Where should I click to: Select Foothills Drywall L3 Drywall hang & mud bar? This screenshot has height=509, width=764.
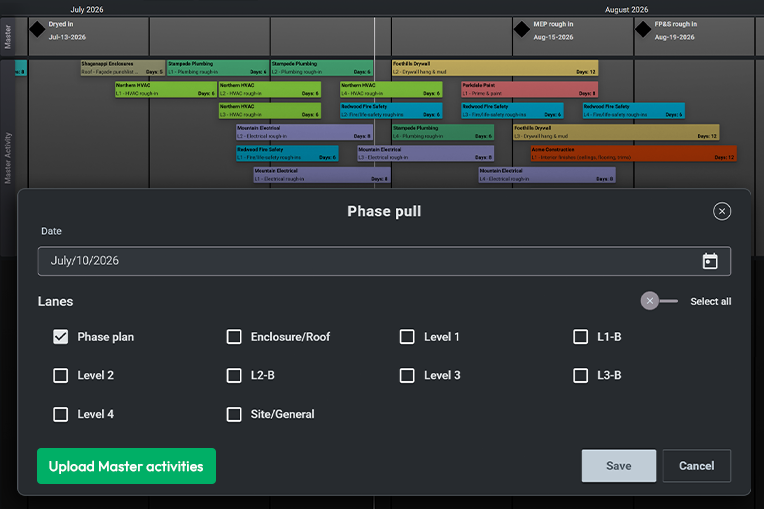[616, 132]
